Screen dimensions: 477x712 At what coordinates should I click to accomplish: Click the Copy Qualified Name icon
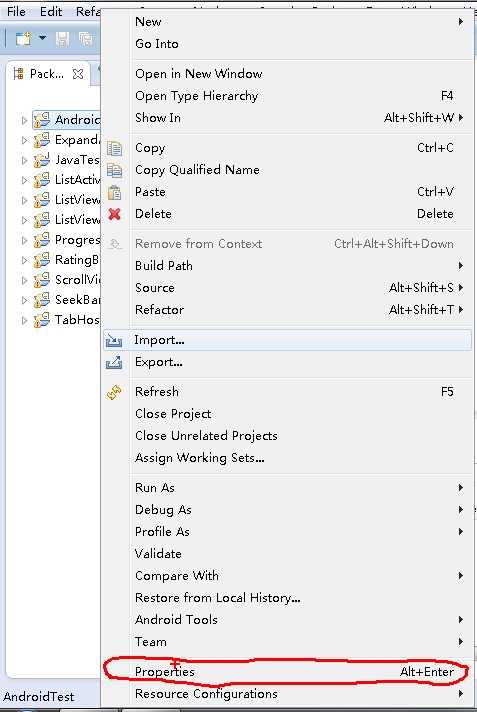tap(114, 170)
